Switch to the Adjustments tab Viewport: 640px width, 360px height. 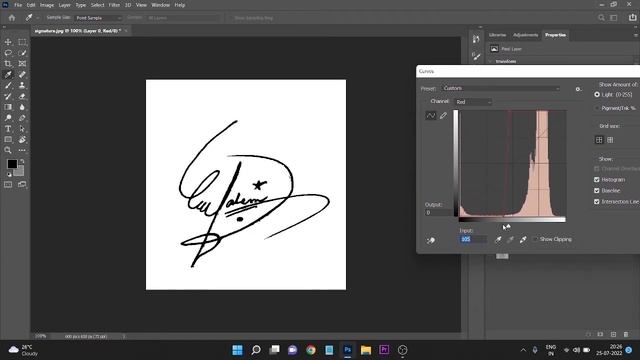click(x=525, y=35)
